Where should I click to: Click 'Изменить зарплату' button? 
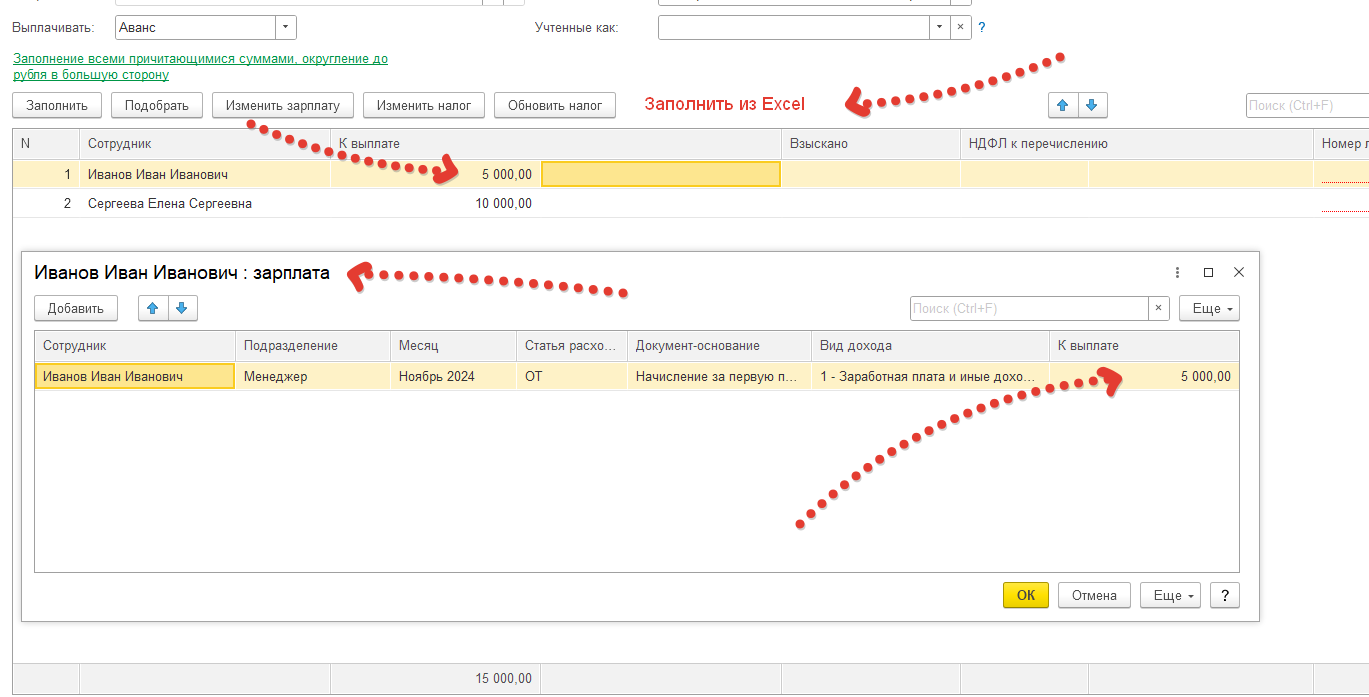[x=283, y=105]
